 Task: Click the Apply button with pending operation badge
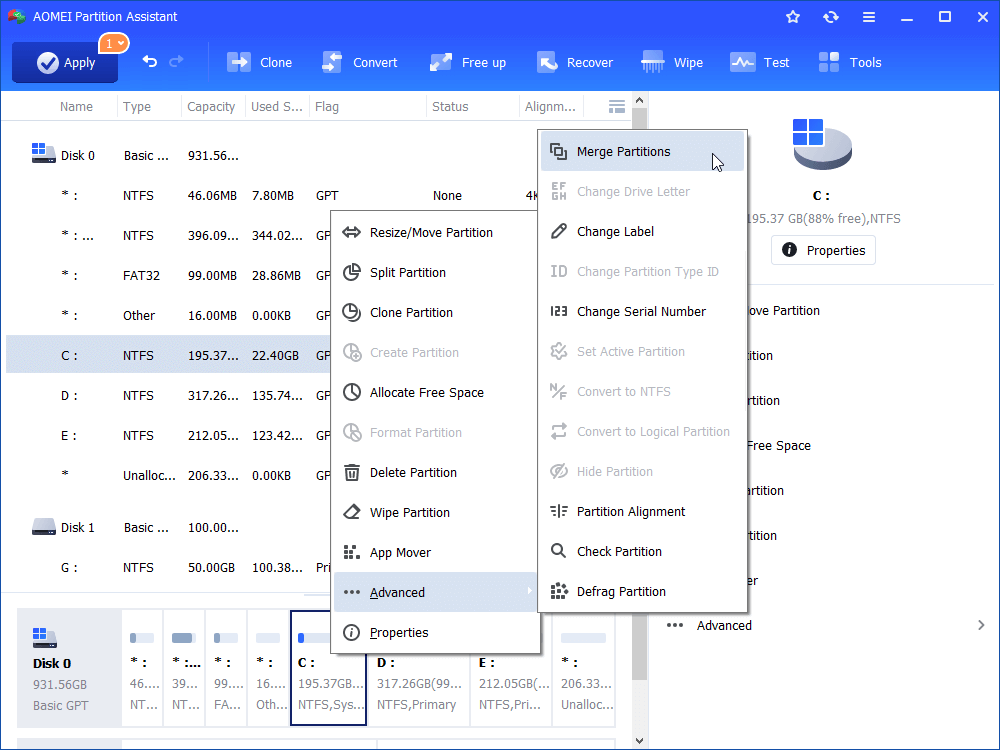[64, 62]
